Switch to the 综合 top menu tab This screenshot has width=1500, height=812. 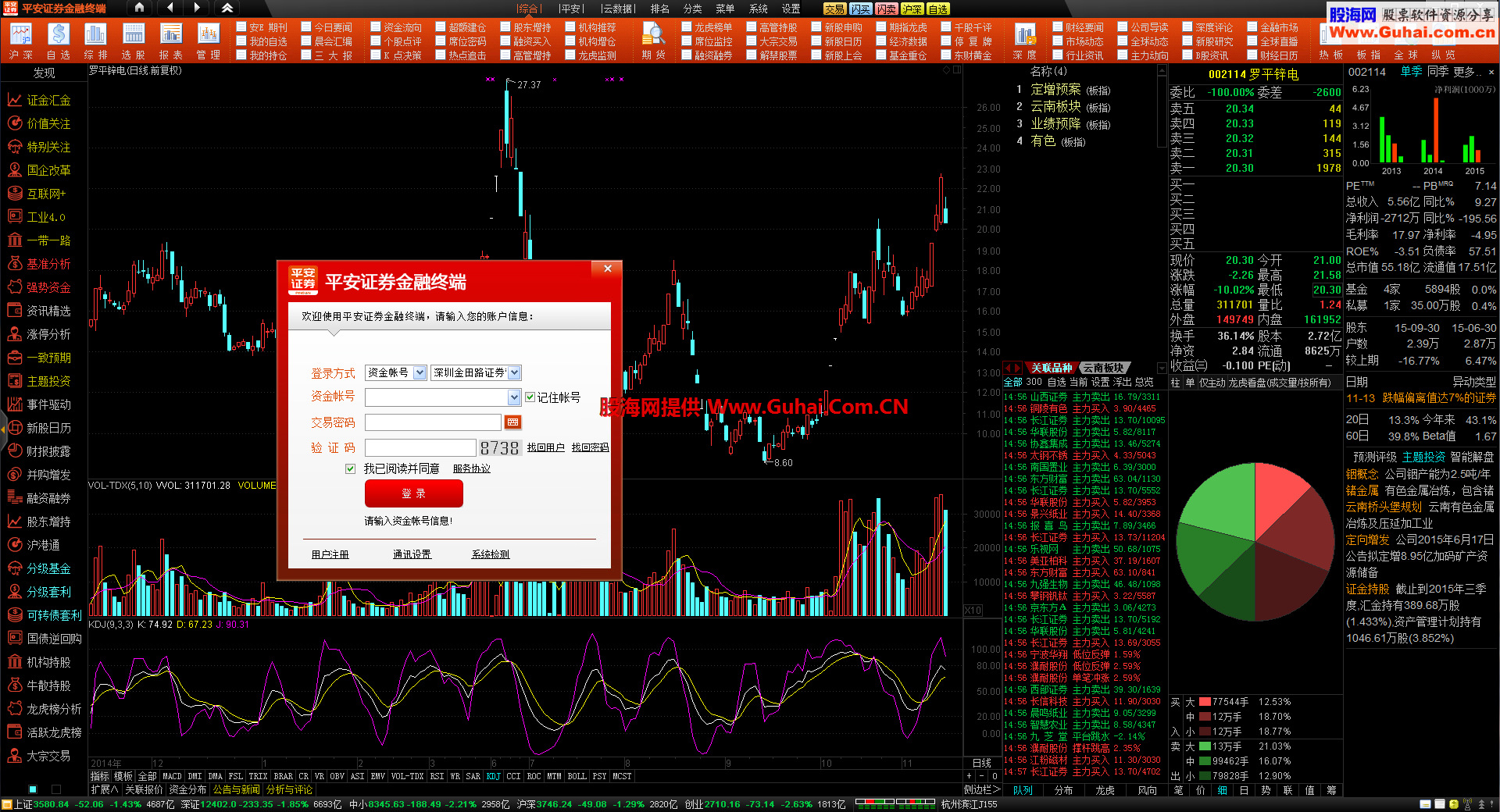(528, 9)
